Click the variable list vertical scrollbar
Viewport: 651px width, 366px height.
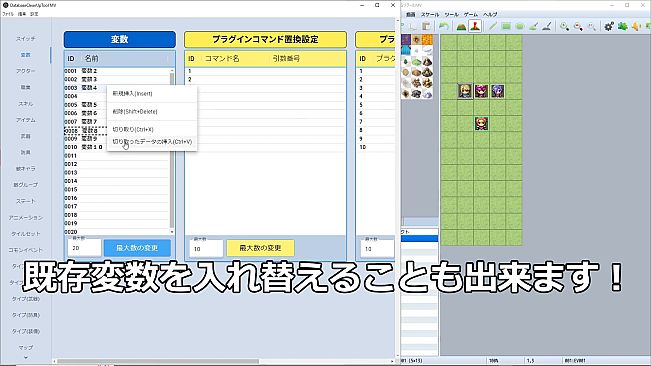click(x=172, y=151)
